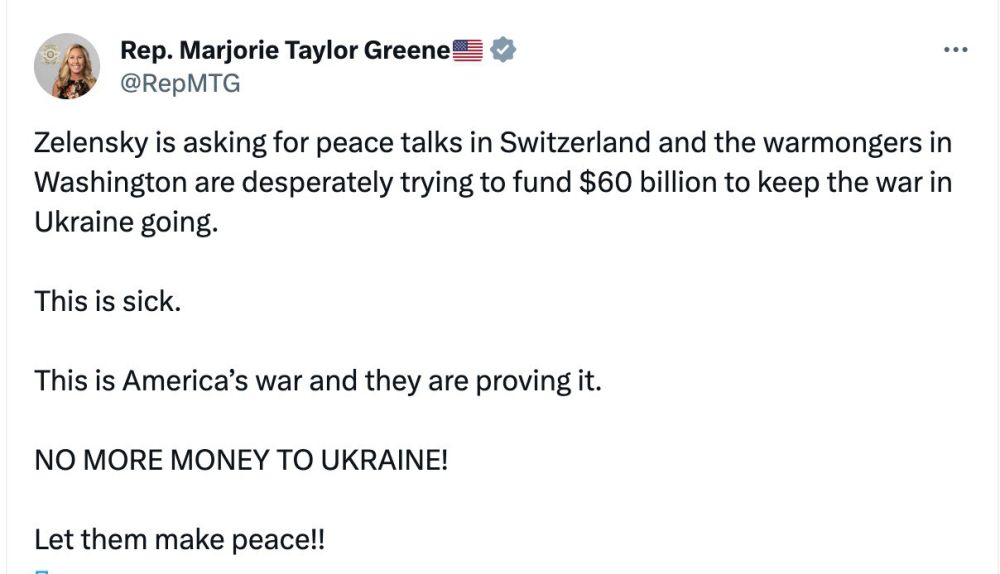Viewport: 1000px width, 574px height.
Task: Click 'Ukraine going.' at paragraph end
Action: point(126,223)
